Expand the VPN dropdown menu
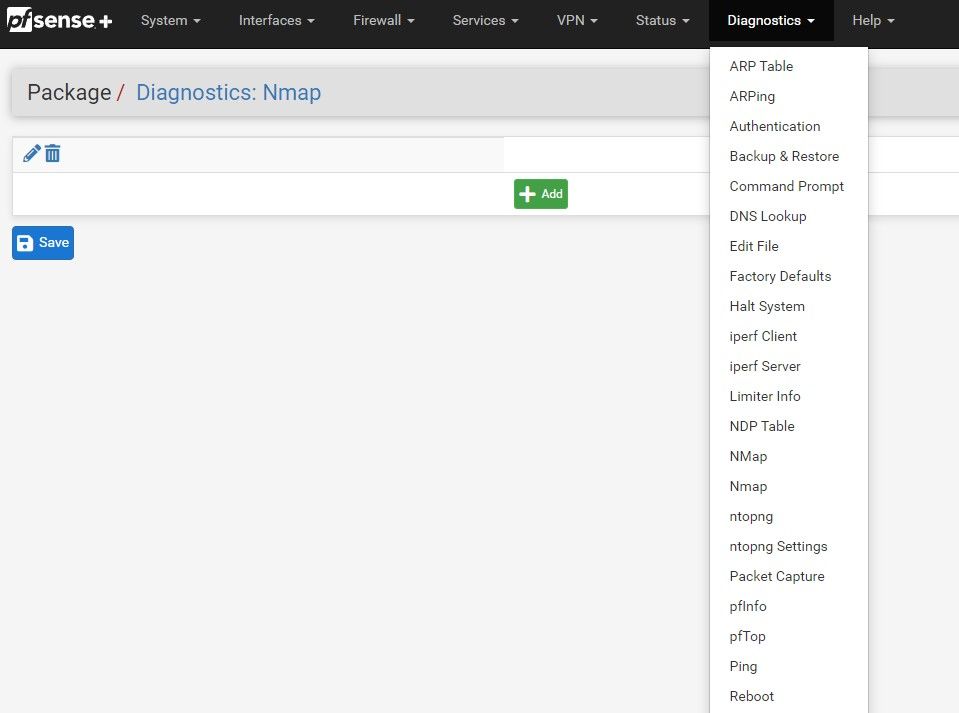959x713 pixels. click(x=577, y=20)
